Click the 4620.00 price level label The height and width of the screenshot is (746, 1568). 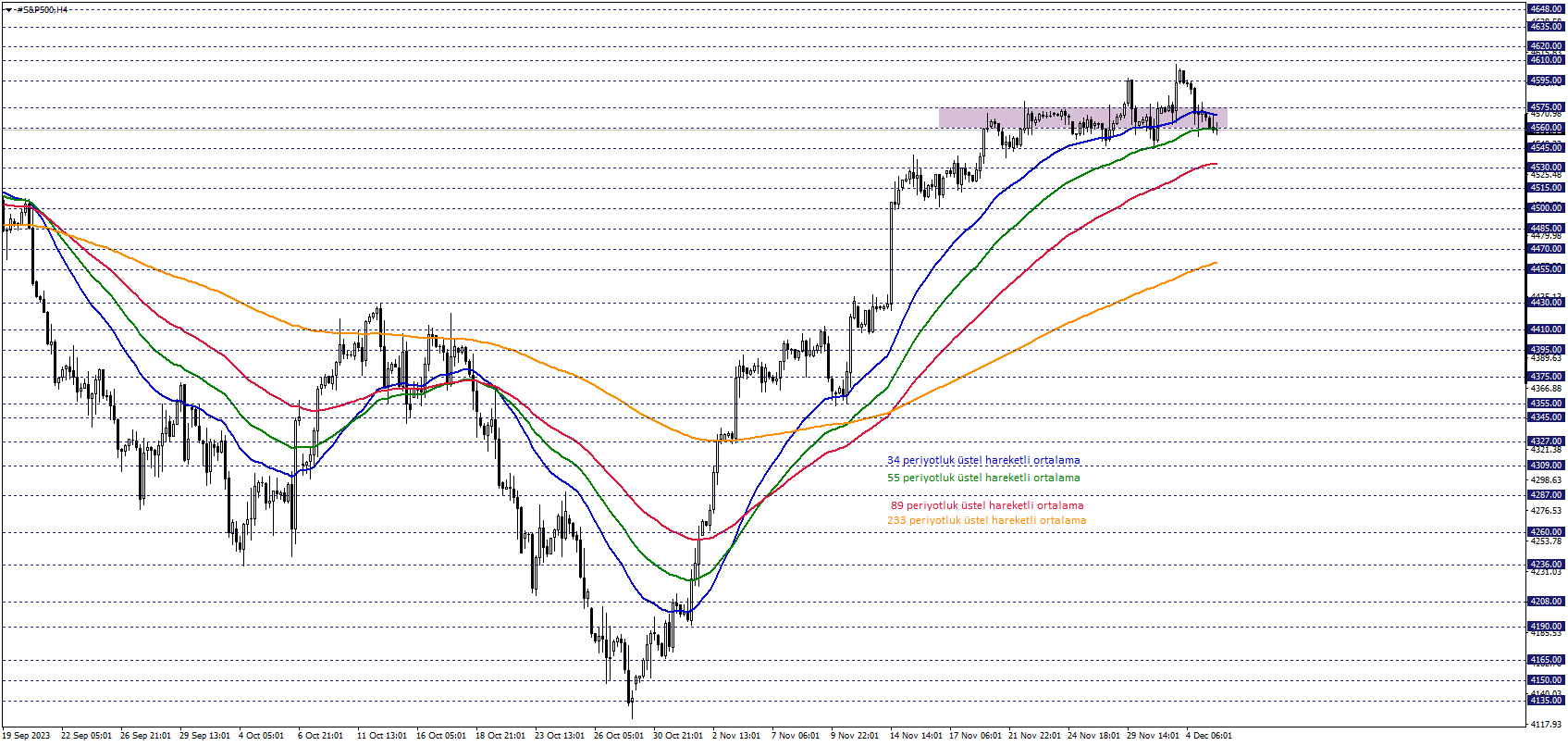(x=1546, y=46)
